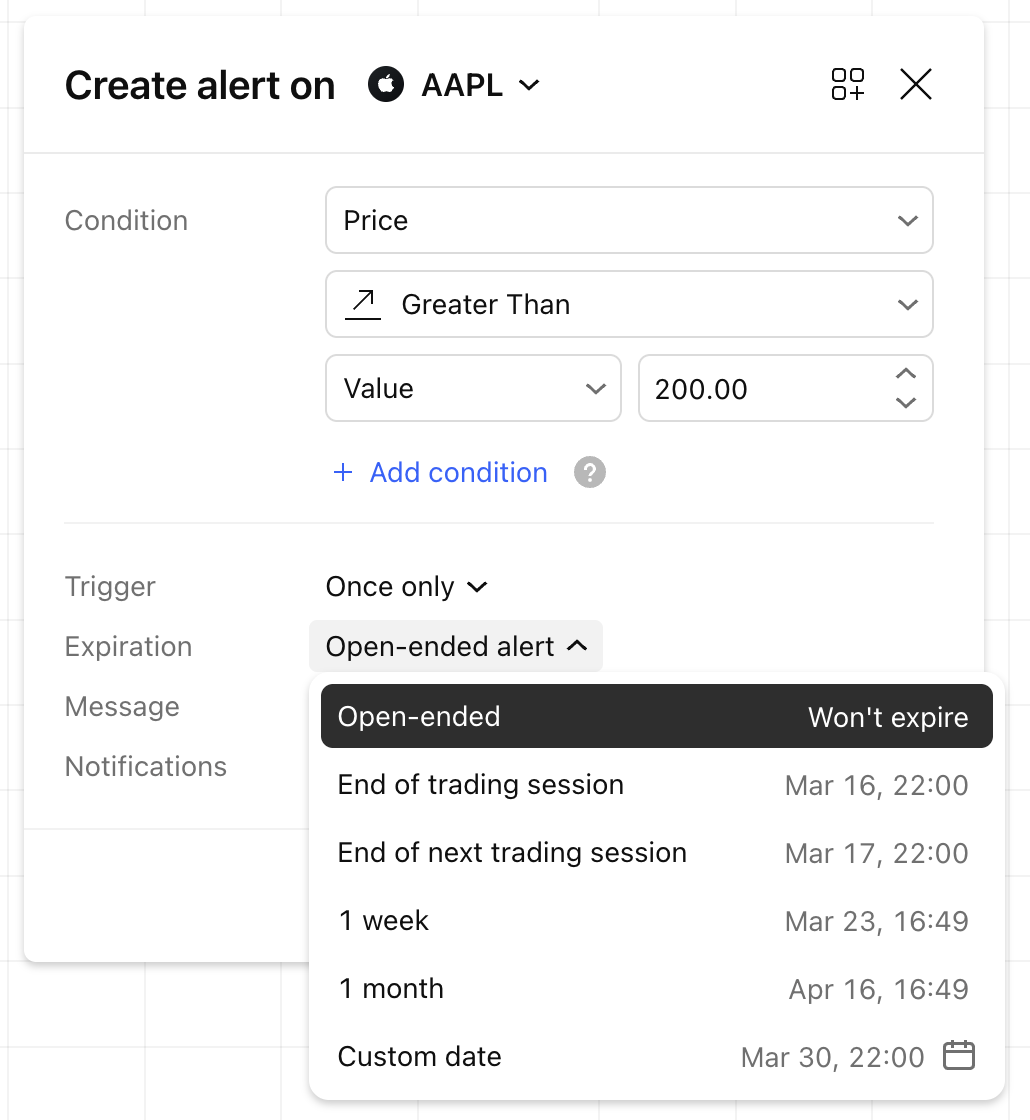Expand the Price condition dropdown

pos(629,220)
